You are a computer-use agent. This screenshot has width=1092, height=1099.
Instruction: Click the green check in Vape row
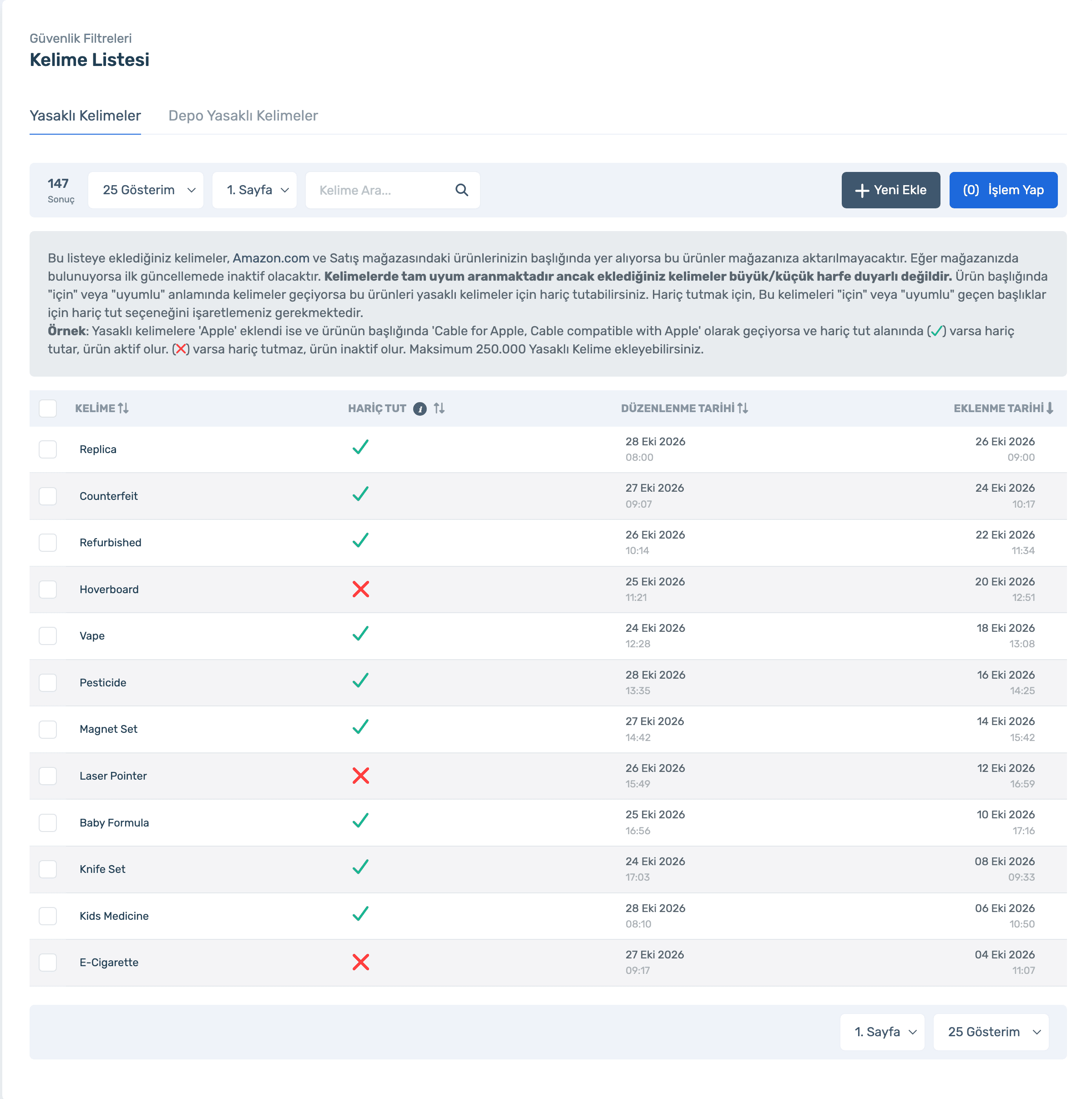point(361,634)
